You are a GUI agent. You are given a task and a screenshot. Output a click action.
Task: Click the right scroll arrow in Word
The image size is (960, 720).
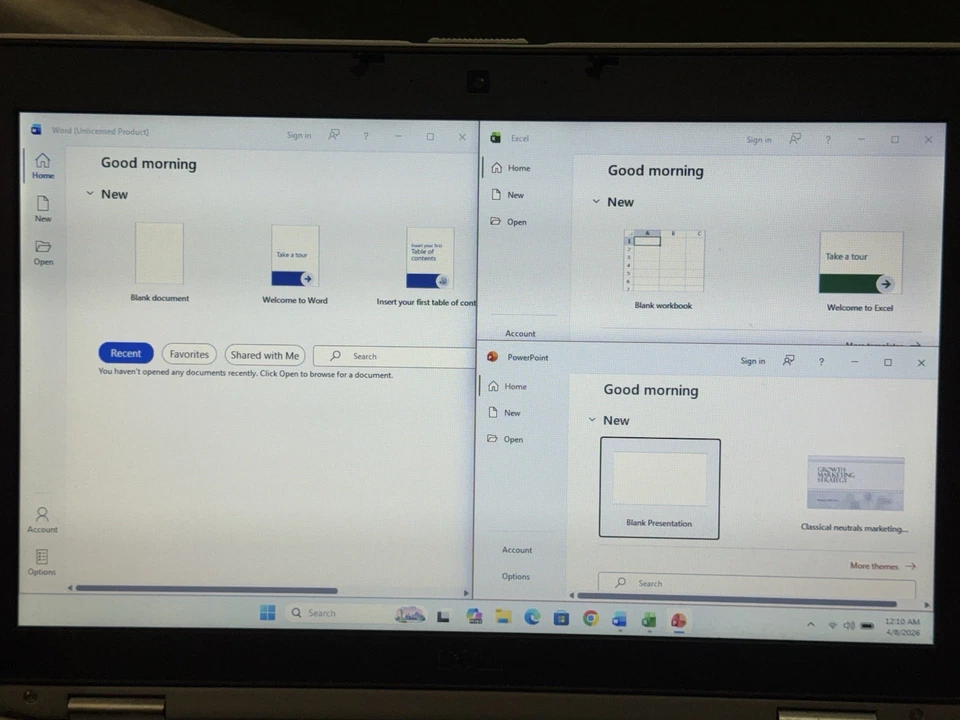click(x=466, y=593)
